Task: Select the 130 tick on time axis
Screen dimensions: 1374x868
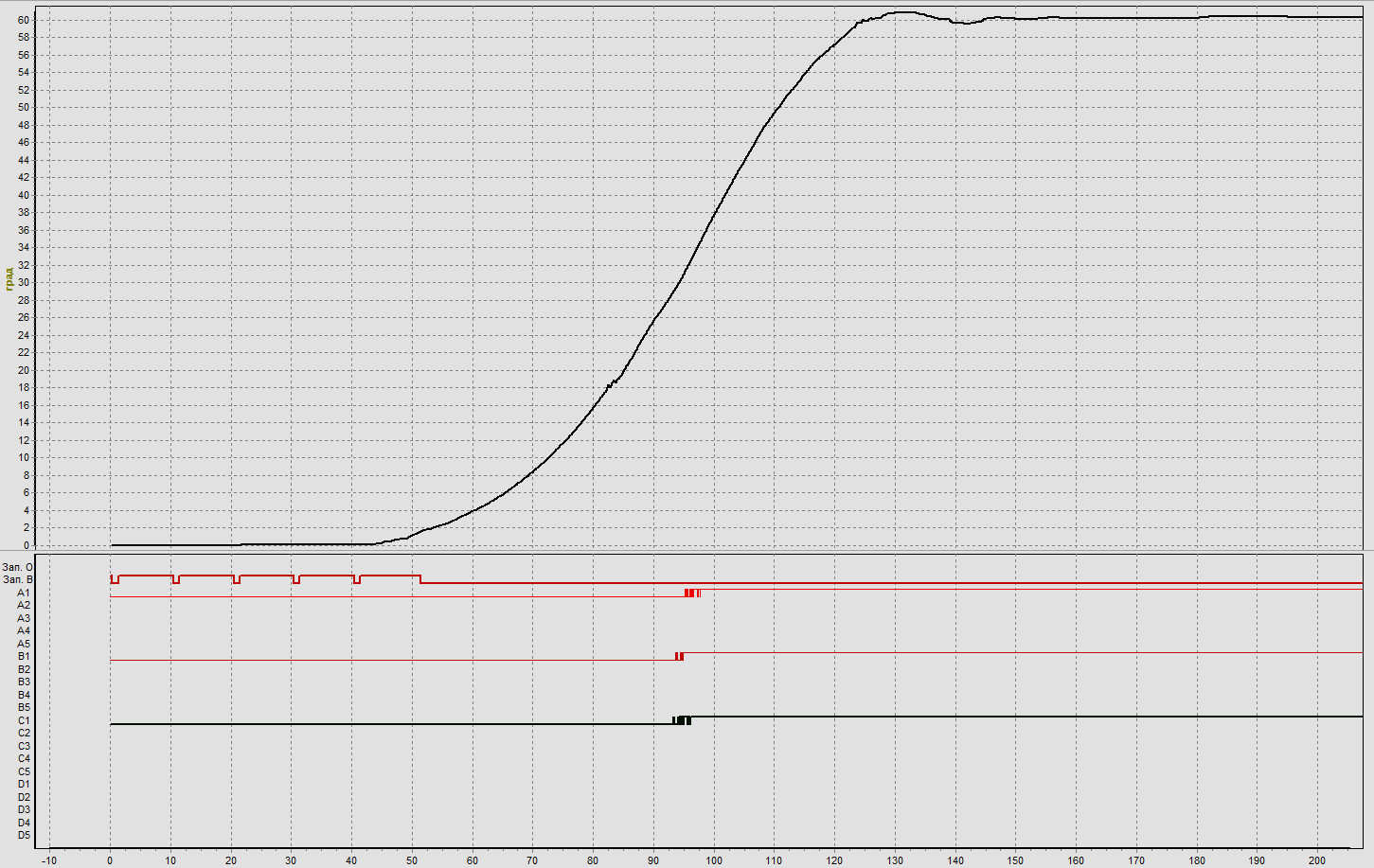Action: coord(895,860)
